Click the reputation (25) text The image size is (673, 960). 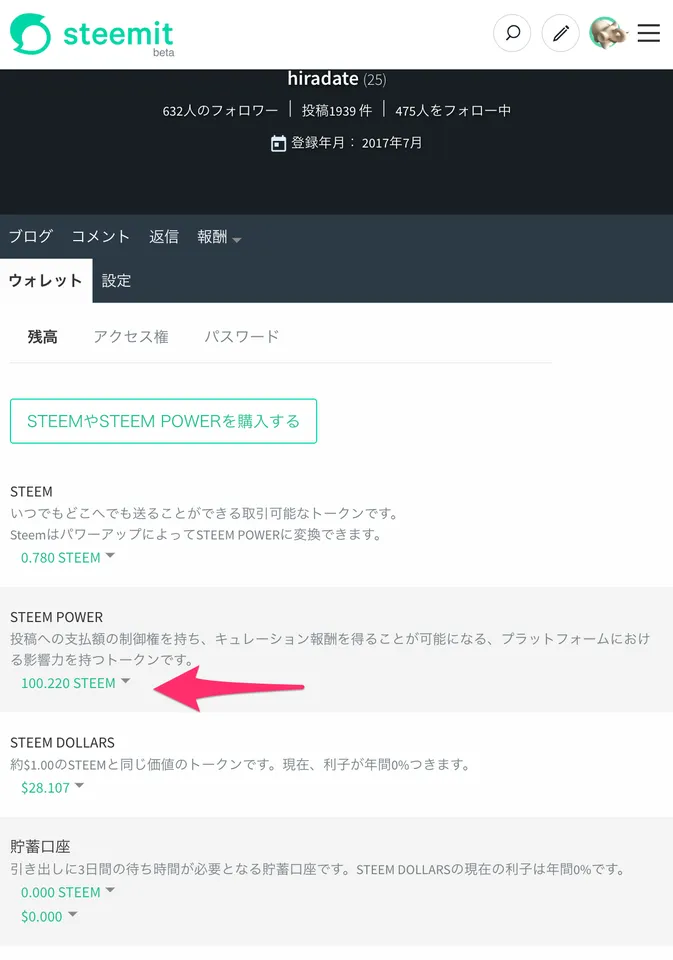[x=375, y=80]
